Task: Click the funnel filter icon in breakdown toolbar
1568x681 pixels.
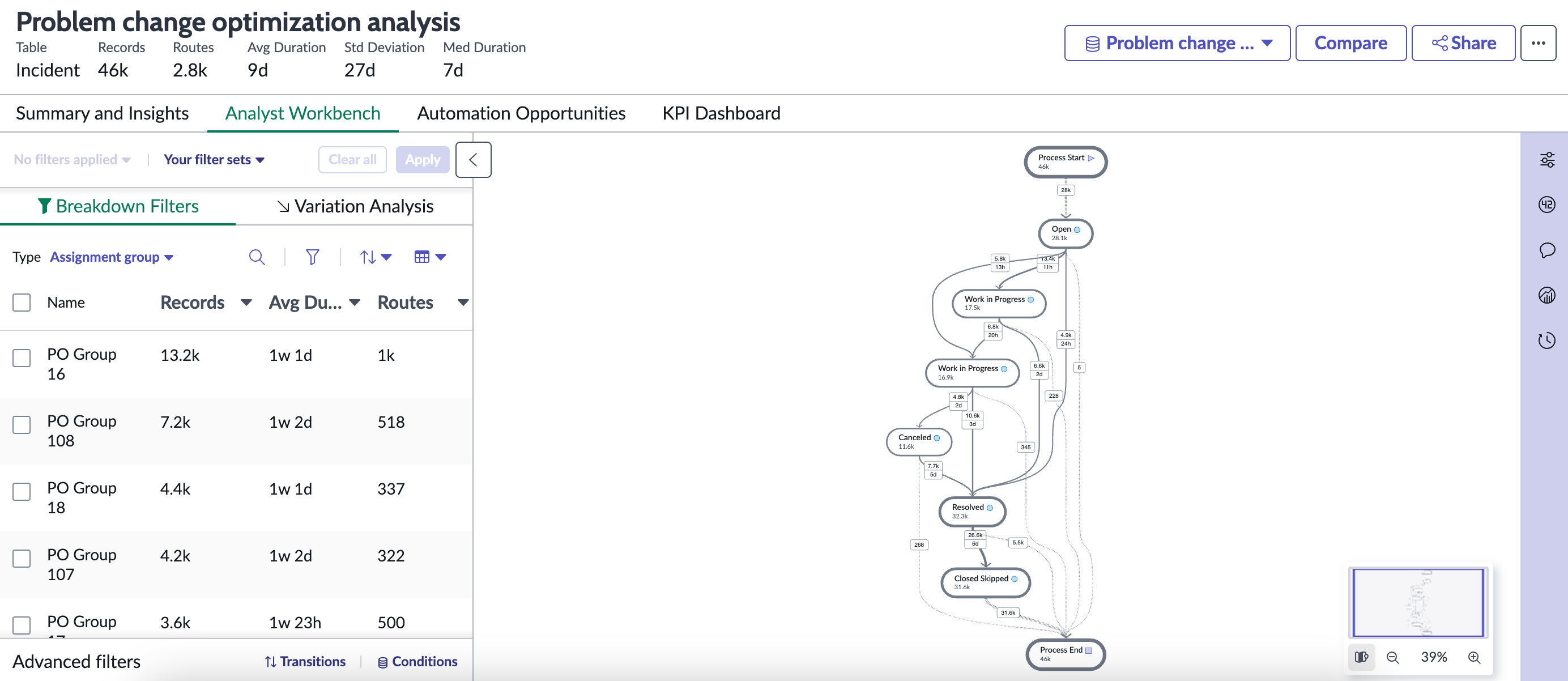Action: pos(312,257)
